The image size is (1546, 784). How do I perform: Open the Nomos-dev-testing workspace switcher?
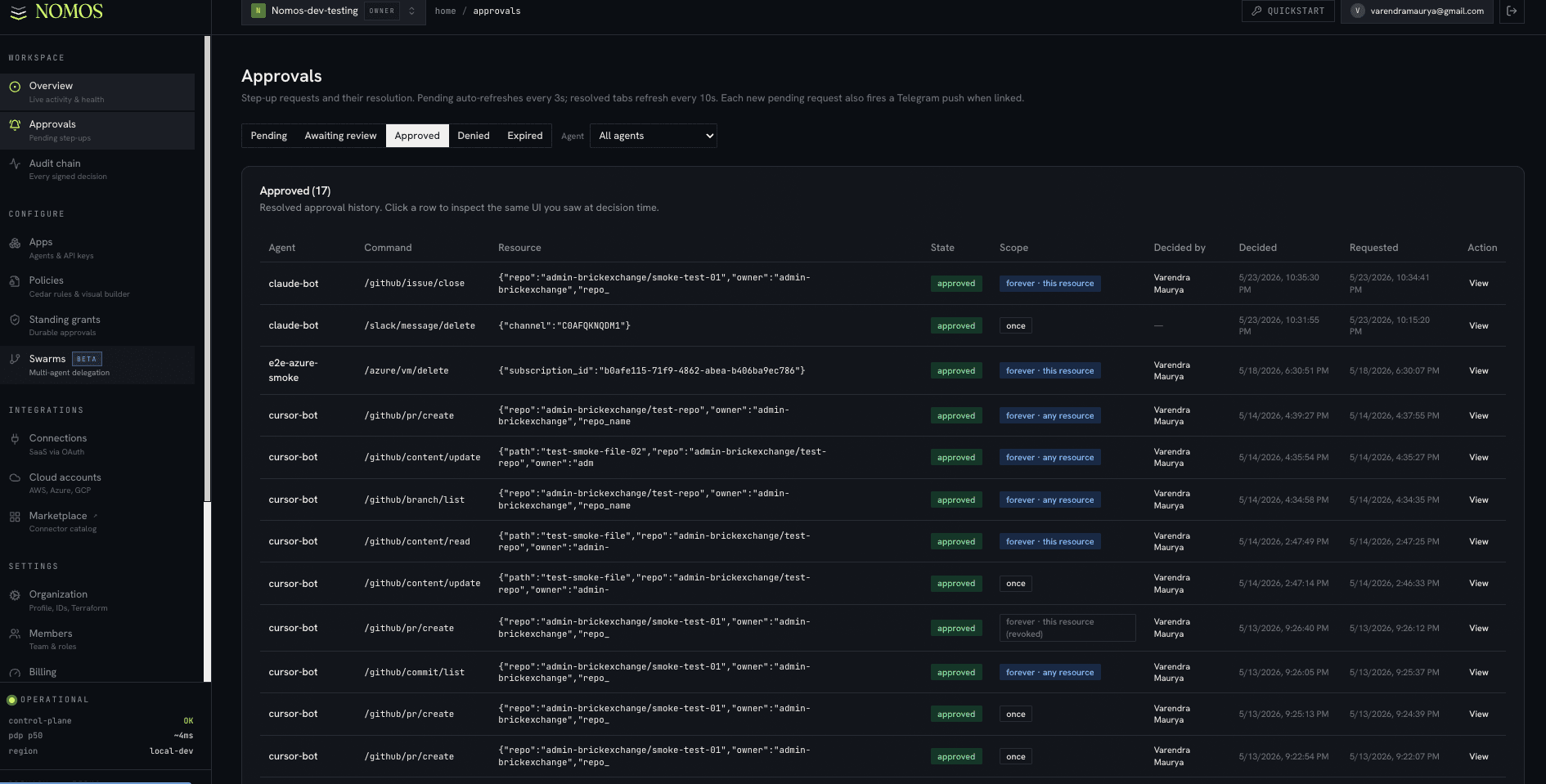click(334, 11)
